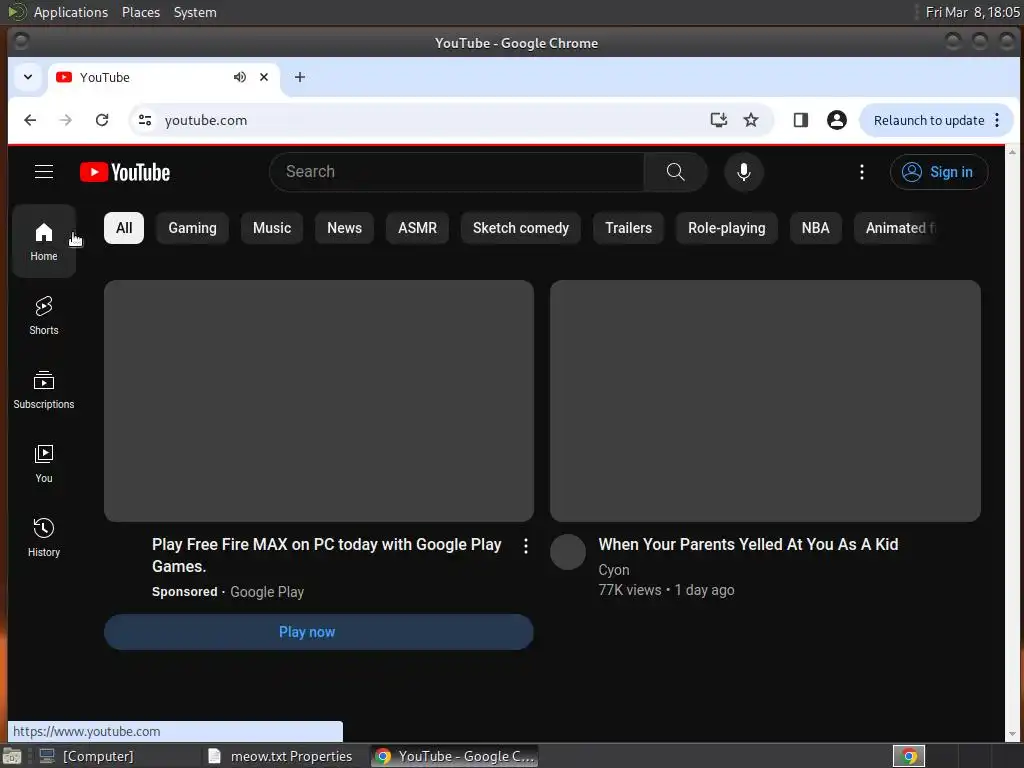View site information icon in address bar

click(145, 120)
